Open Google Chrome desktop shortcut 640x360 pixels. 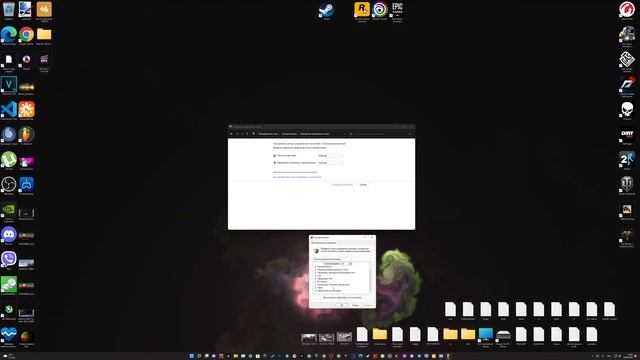point(27,34)
